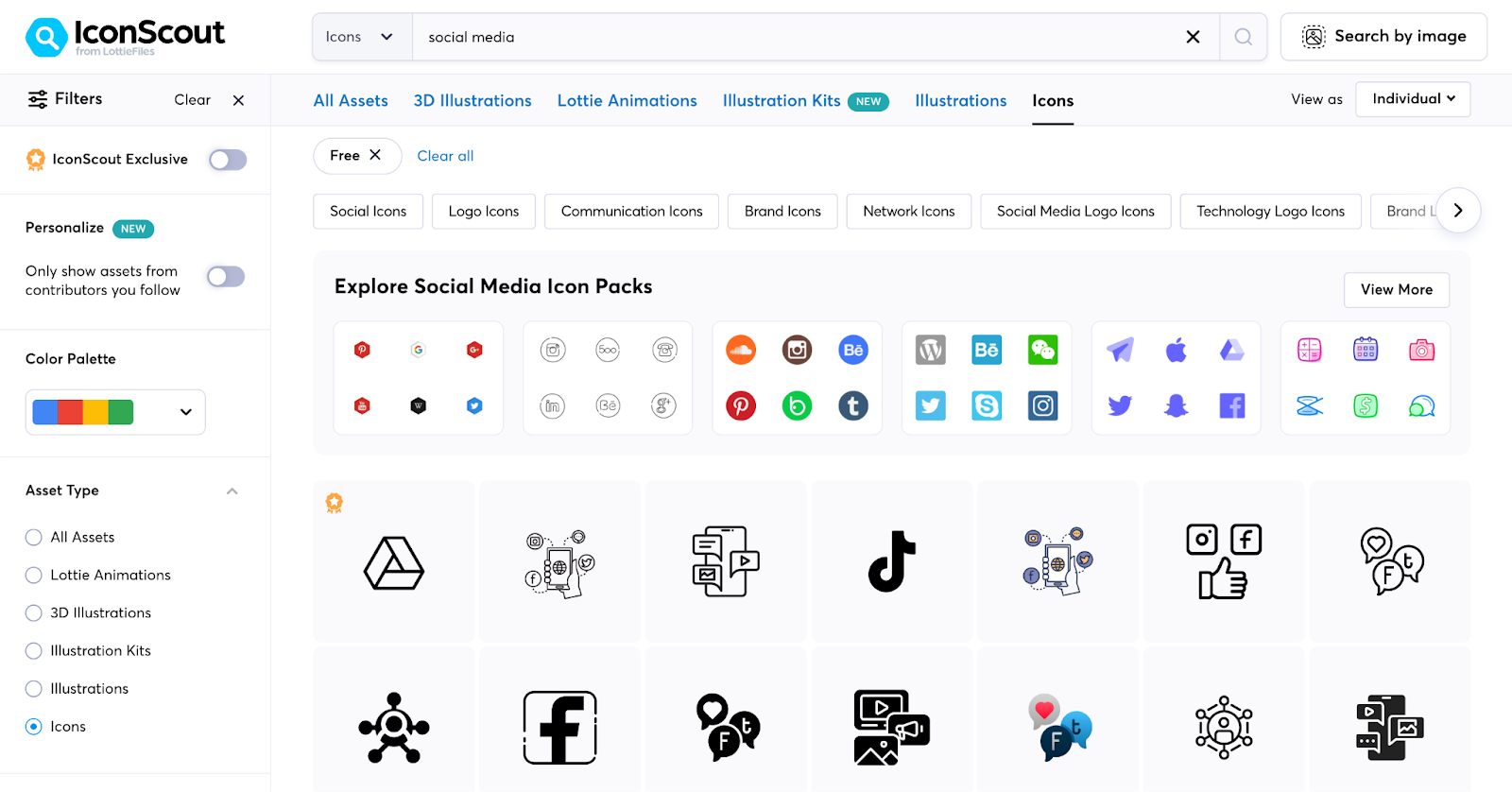Click View More icon packs button
This screenshot has width=1512, height=792.
1397,290
